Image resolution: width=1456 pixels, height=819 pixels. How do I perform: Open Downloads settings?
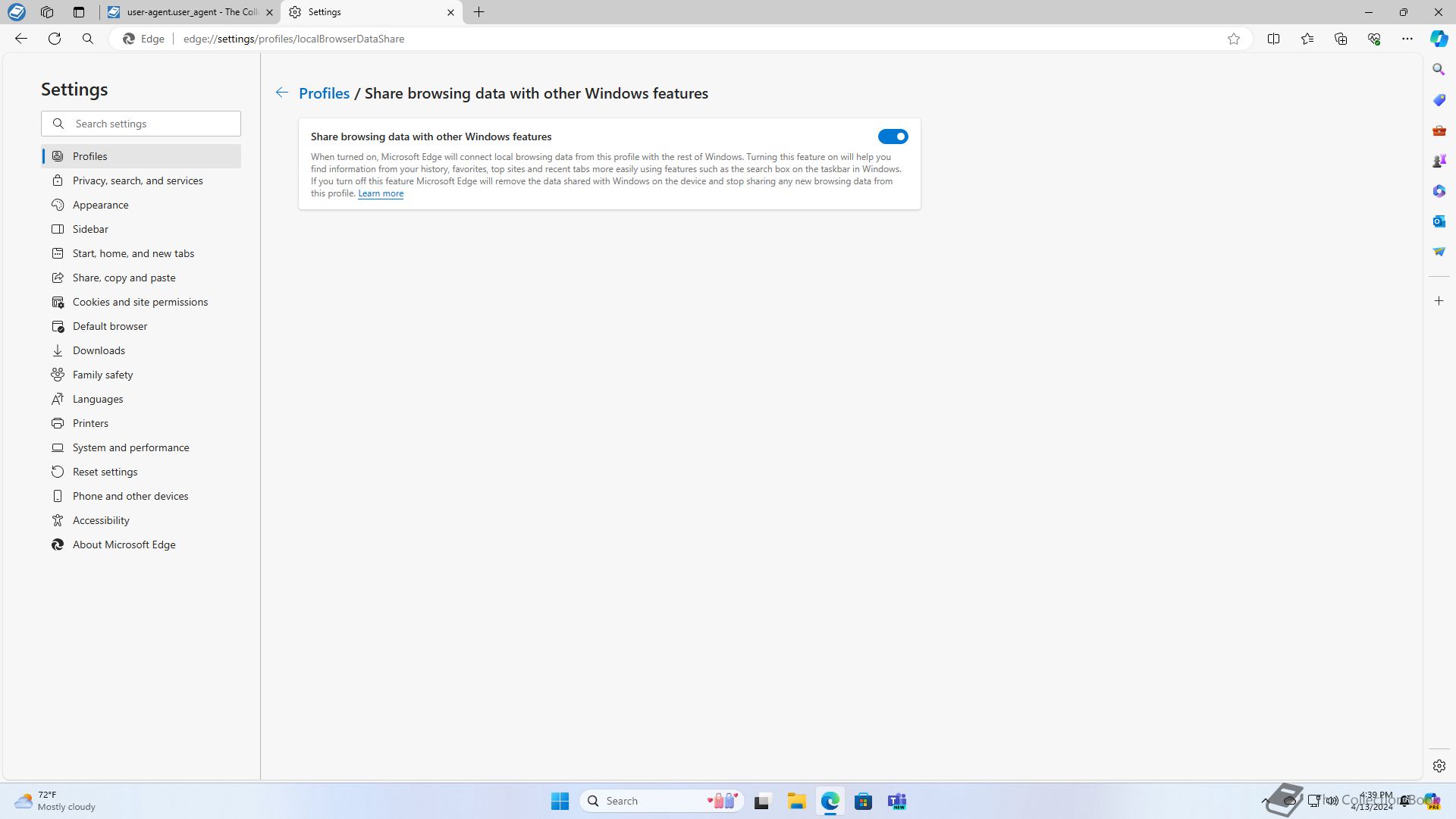coord(141,350)
